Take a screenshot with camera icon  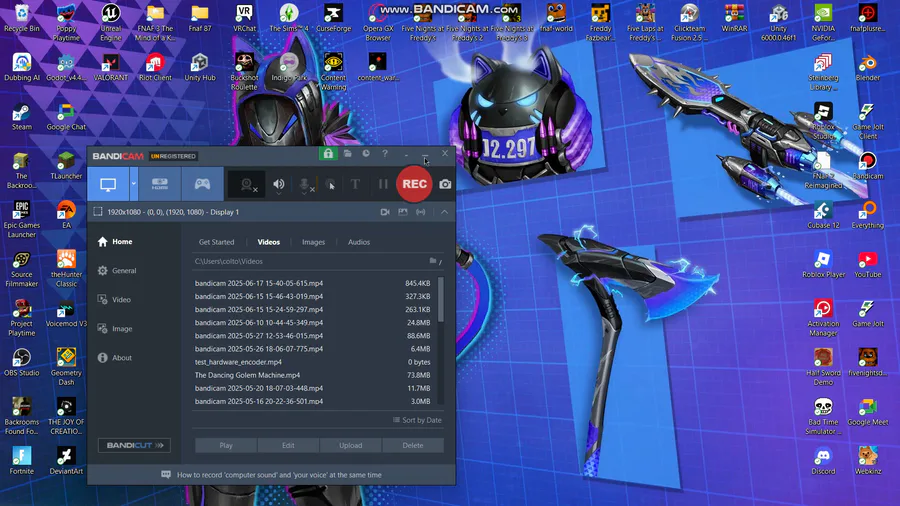(445, 184)
